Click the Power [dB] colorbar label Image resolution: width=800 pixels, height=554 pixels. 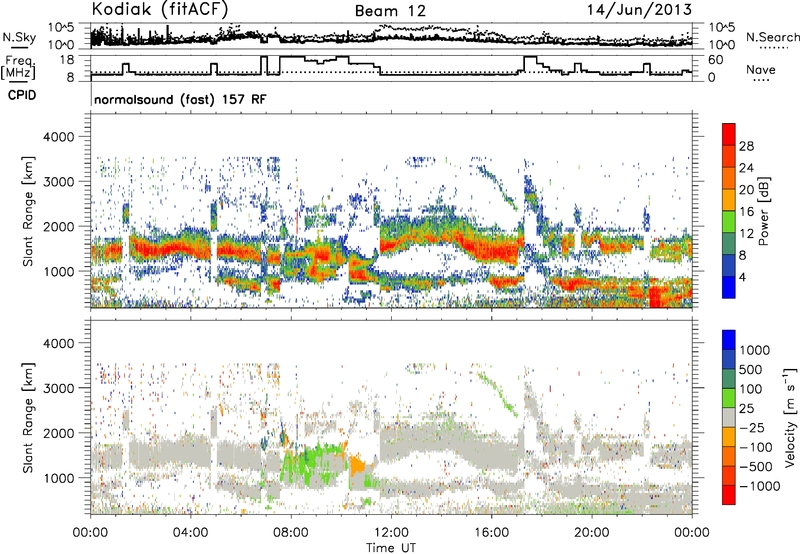[x=763, y=211]
